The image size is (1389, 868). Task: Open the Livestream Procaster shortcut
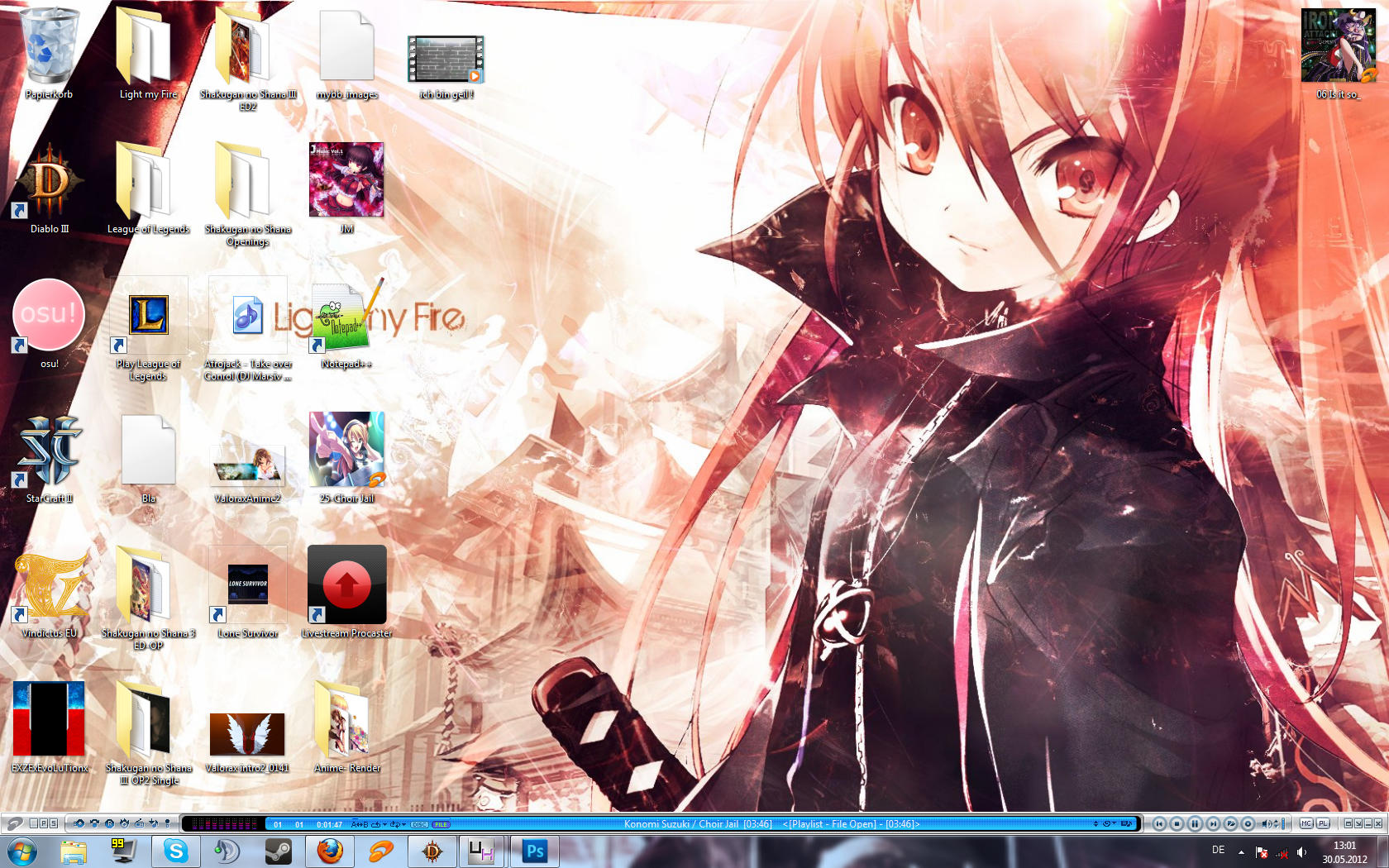(x=346, y=585)
